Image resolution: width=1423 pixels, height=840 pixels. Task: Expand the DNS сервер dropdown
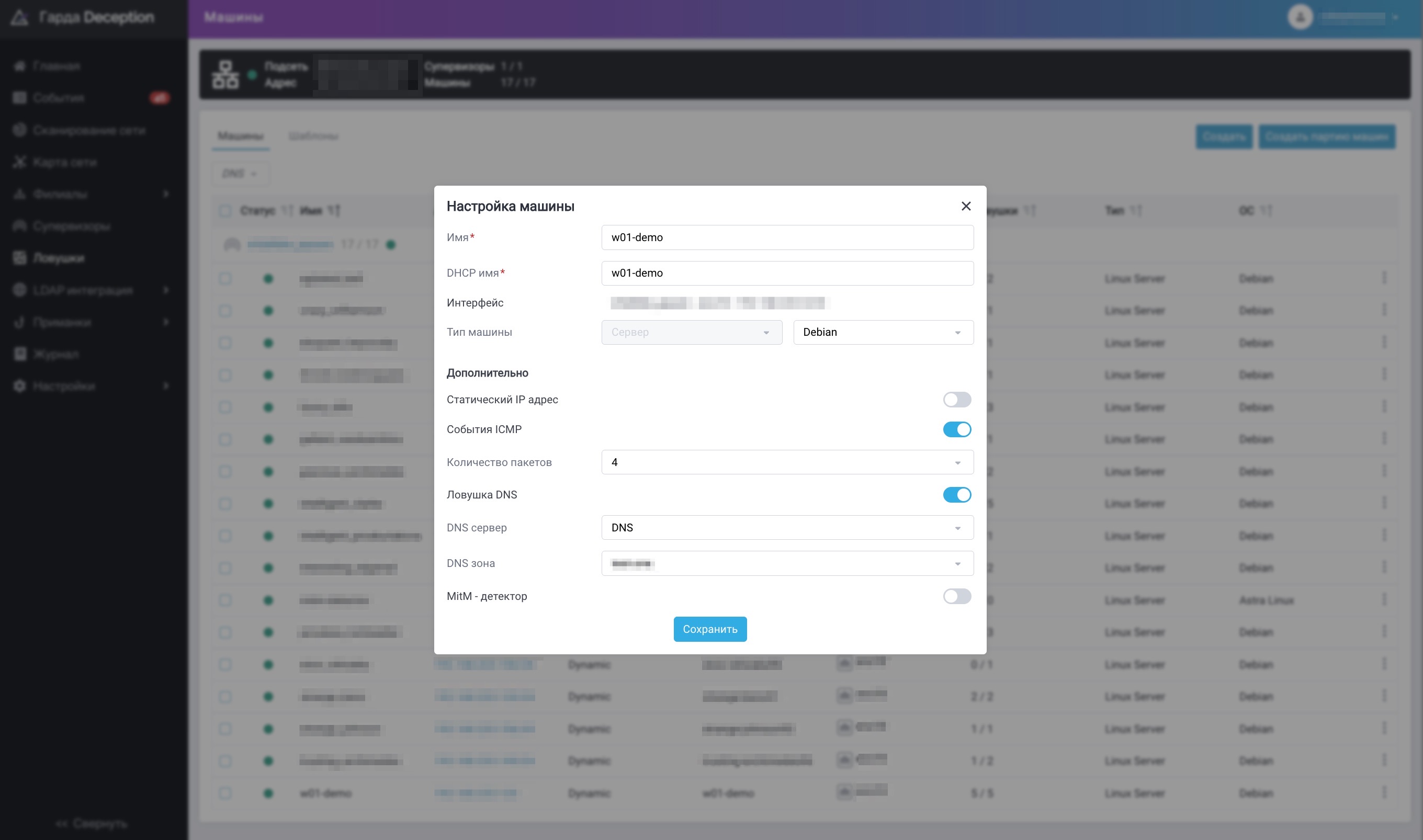coord(787,528)
